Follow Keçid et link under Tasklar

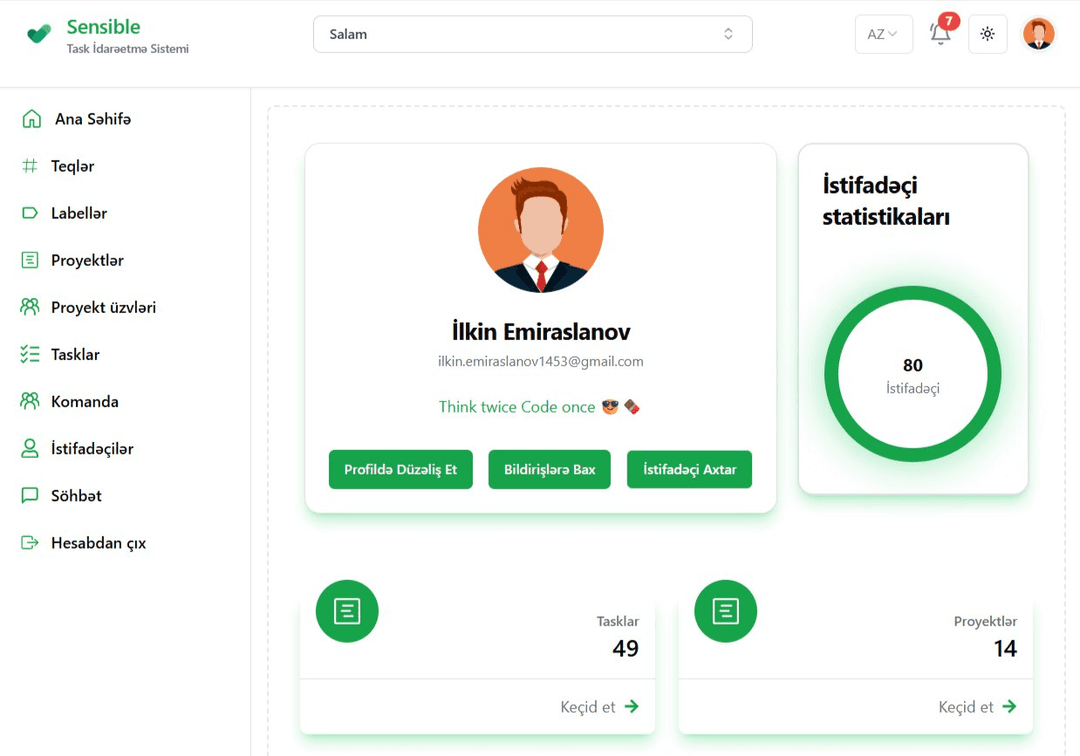click(x=599, y=706)
